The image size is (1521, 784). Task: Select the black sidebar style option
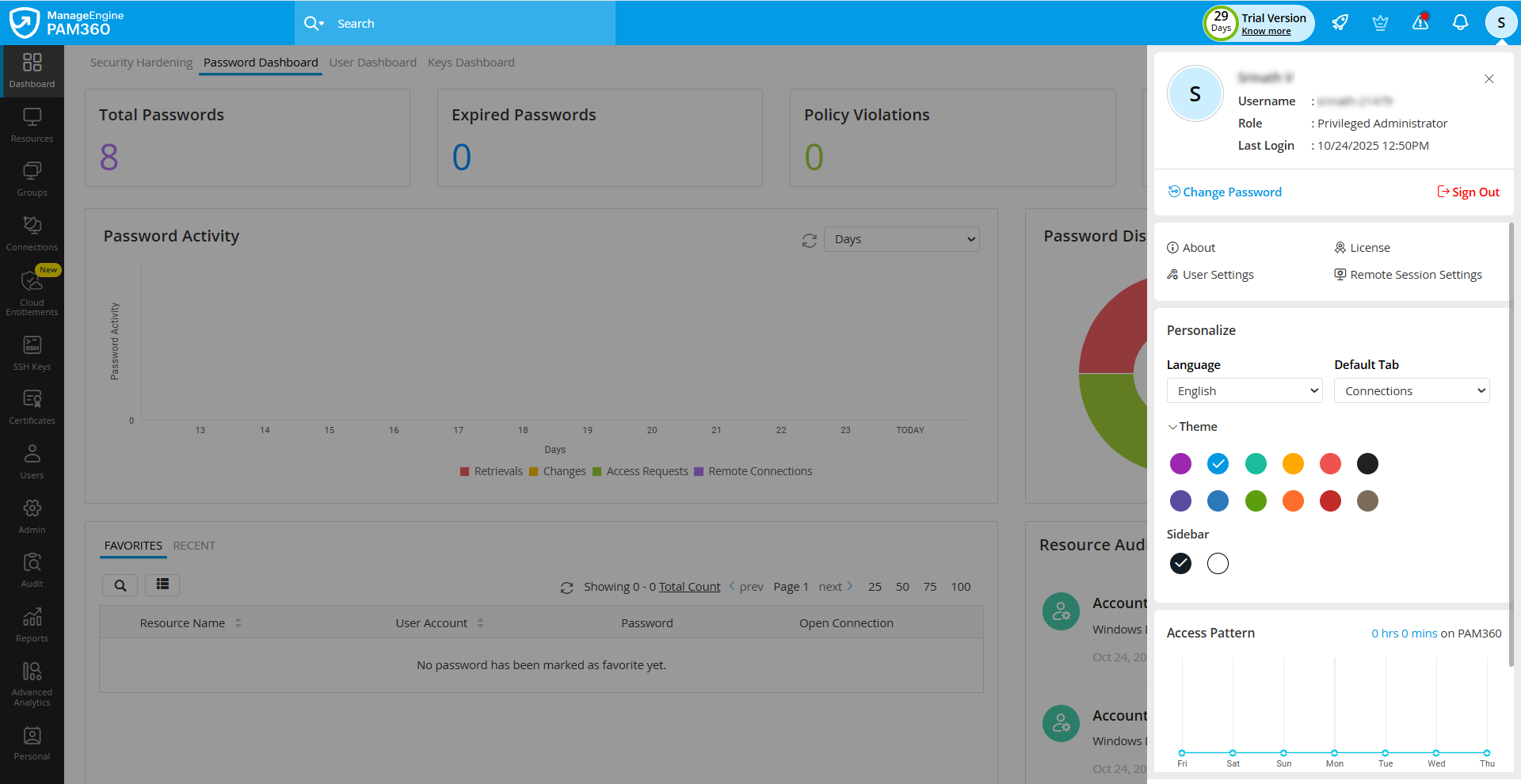pyautogui.click(x=1180, y=563)
